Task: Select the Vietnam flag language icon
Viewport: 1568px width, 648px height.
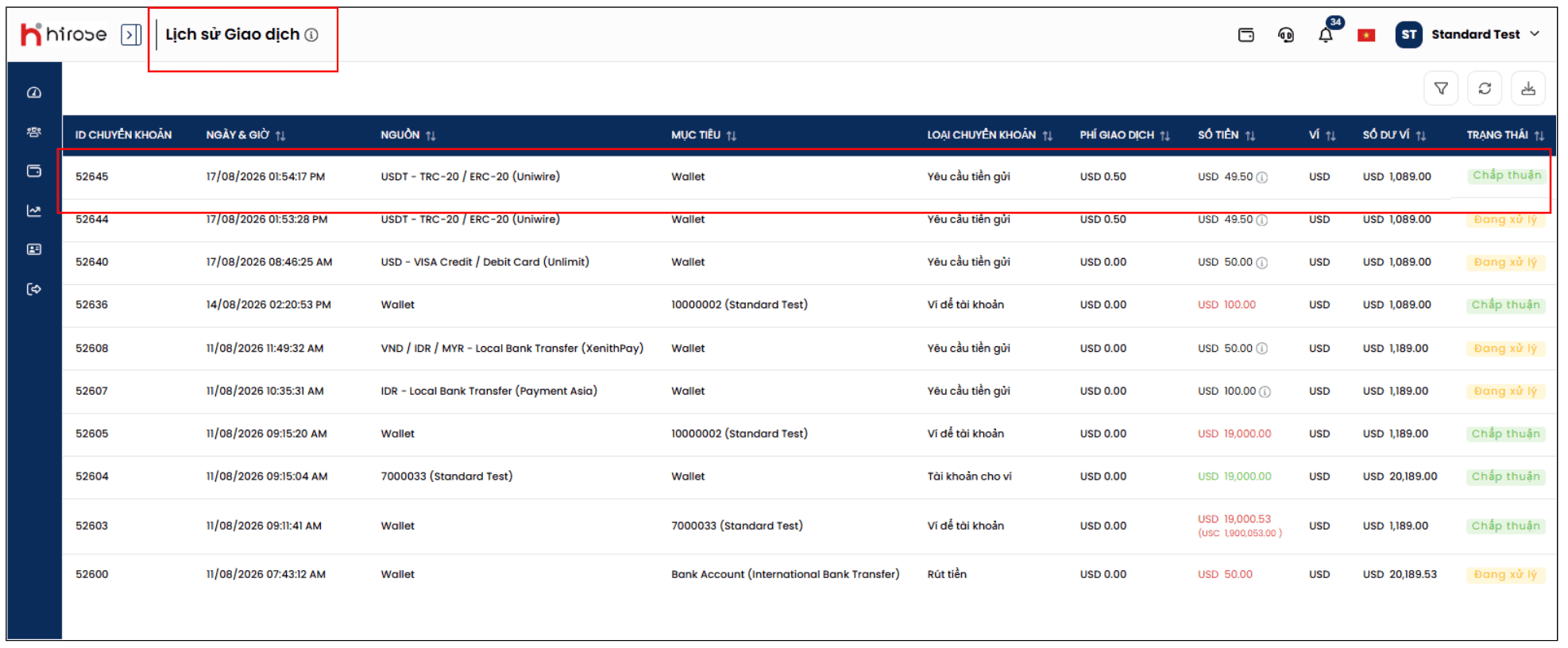Action: 1366,35
